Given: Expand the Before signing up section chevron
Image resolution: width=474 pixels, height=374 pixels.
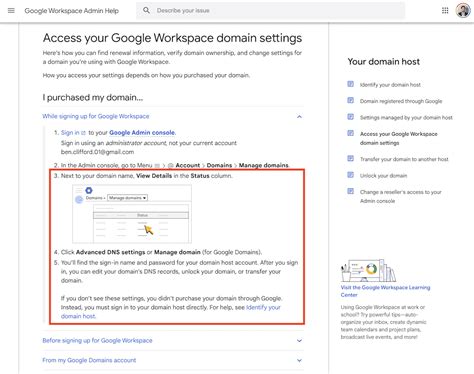Looking at the screenshot, I should point(299,341).
